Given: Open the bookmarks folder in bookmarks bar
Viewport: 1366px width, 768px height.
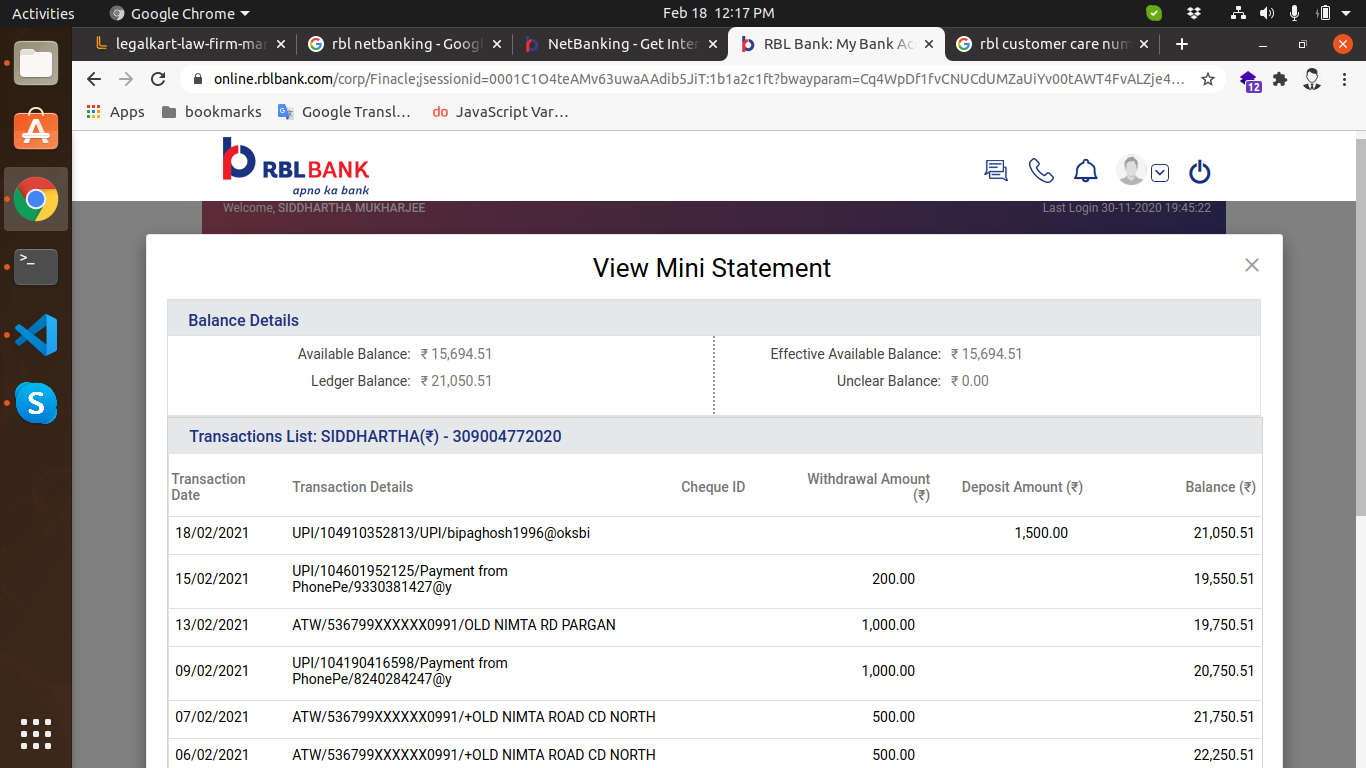Looking at the screenshot, I should click(211, 112).
